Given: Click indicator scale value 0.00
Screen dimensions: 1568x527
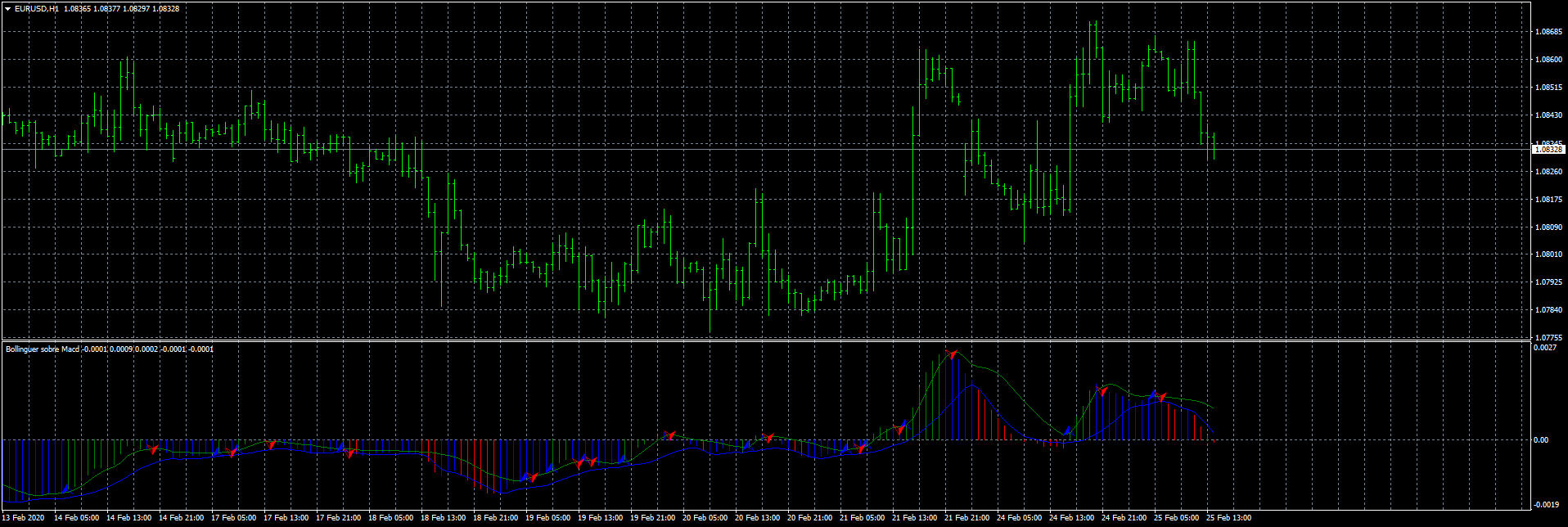Looking at the screenshot, I should tap(1541, 440).
